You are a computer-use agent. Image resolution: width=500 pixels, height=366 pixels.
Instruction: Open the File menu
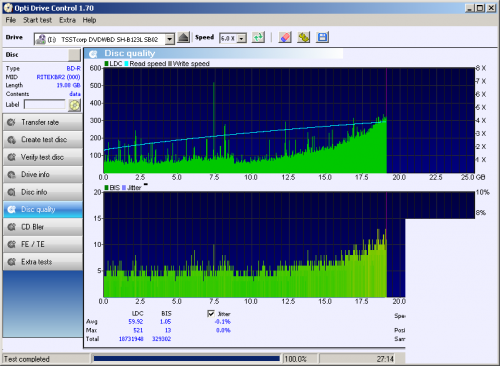point(11,20)
